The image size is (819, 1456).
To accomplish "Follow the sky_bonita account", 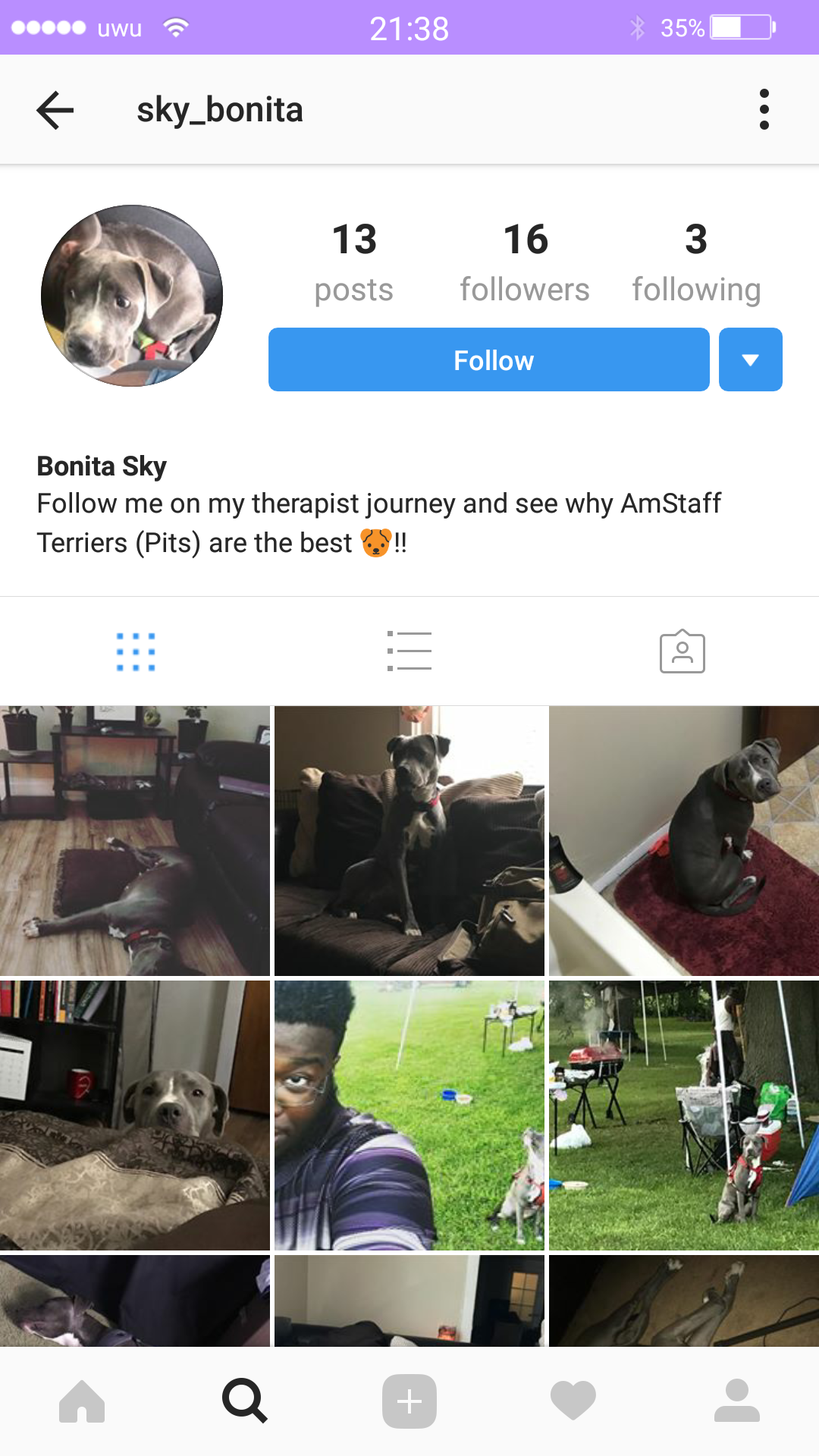I will 489,359.
